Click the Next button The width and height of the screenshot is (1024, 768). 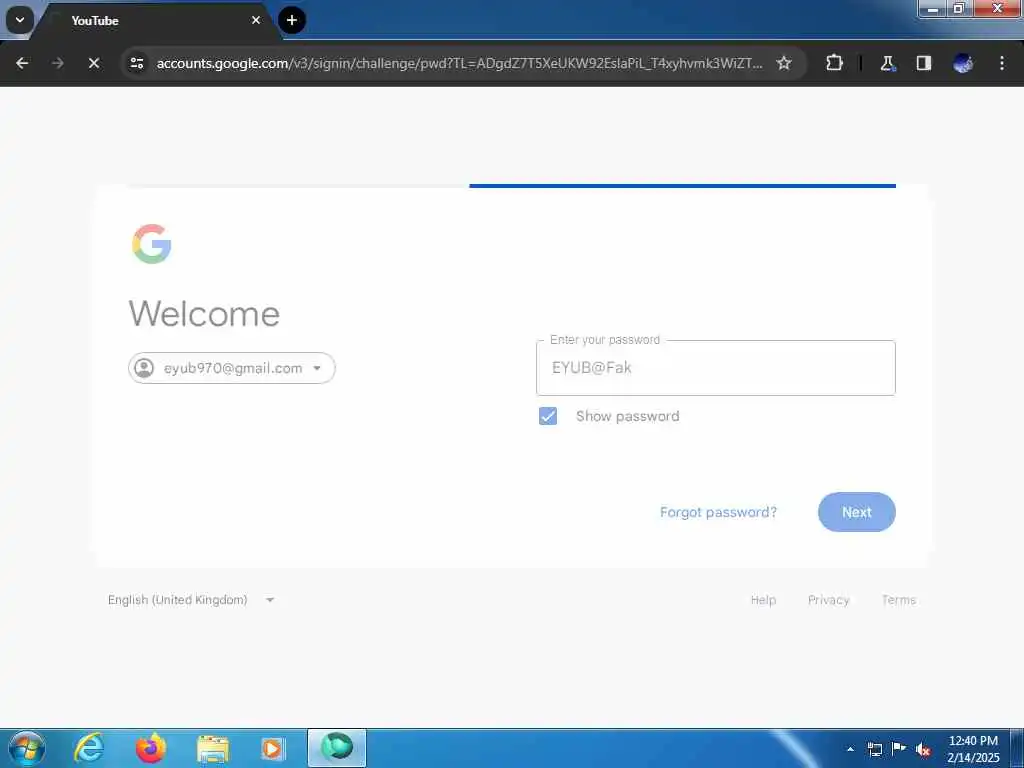pos(857,512)
